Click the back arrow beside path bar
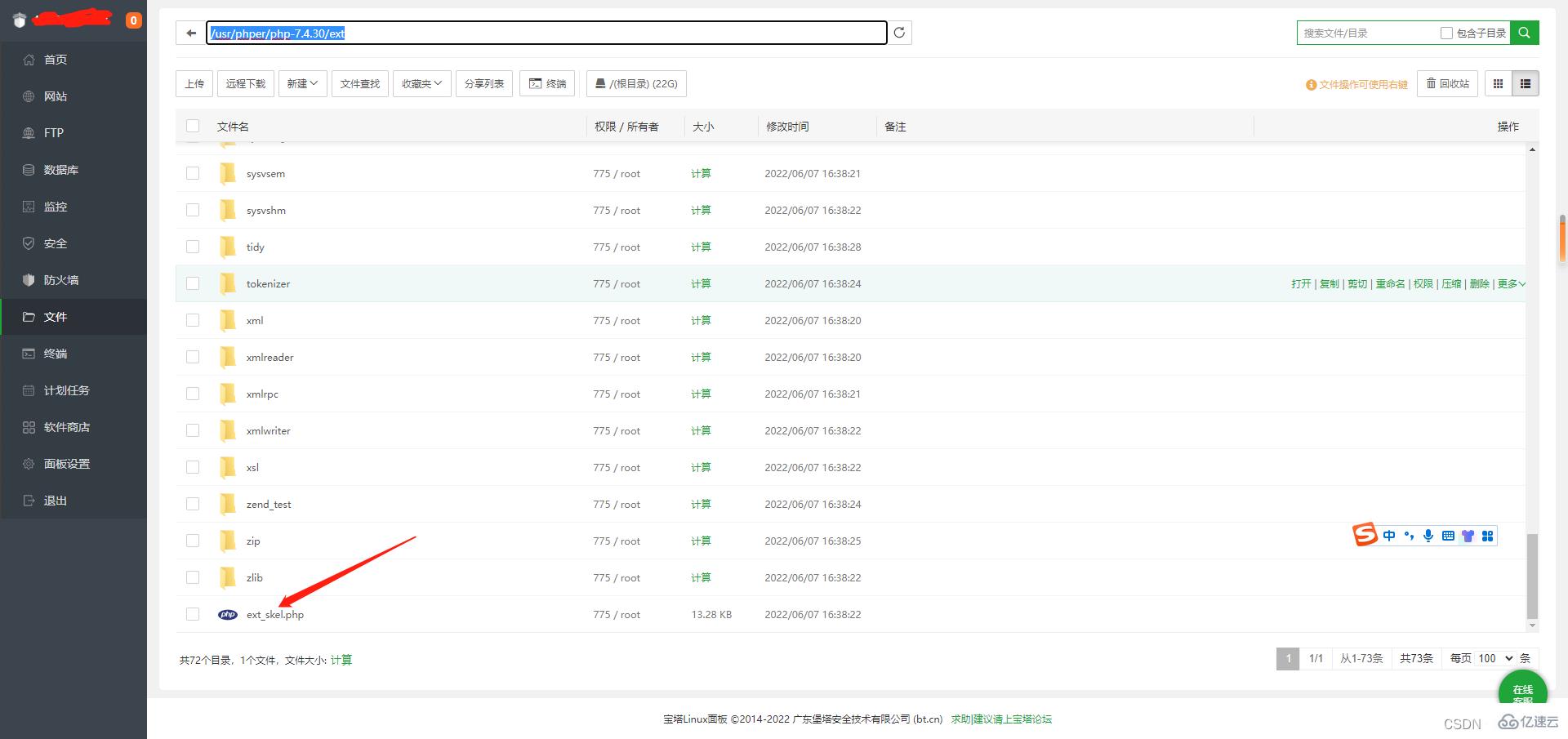This screenshot has width=1568, height=739. click(191, 33)
